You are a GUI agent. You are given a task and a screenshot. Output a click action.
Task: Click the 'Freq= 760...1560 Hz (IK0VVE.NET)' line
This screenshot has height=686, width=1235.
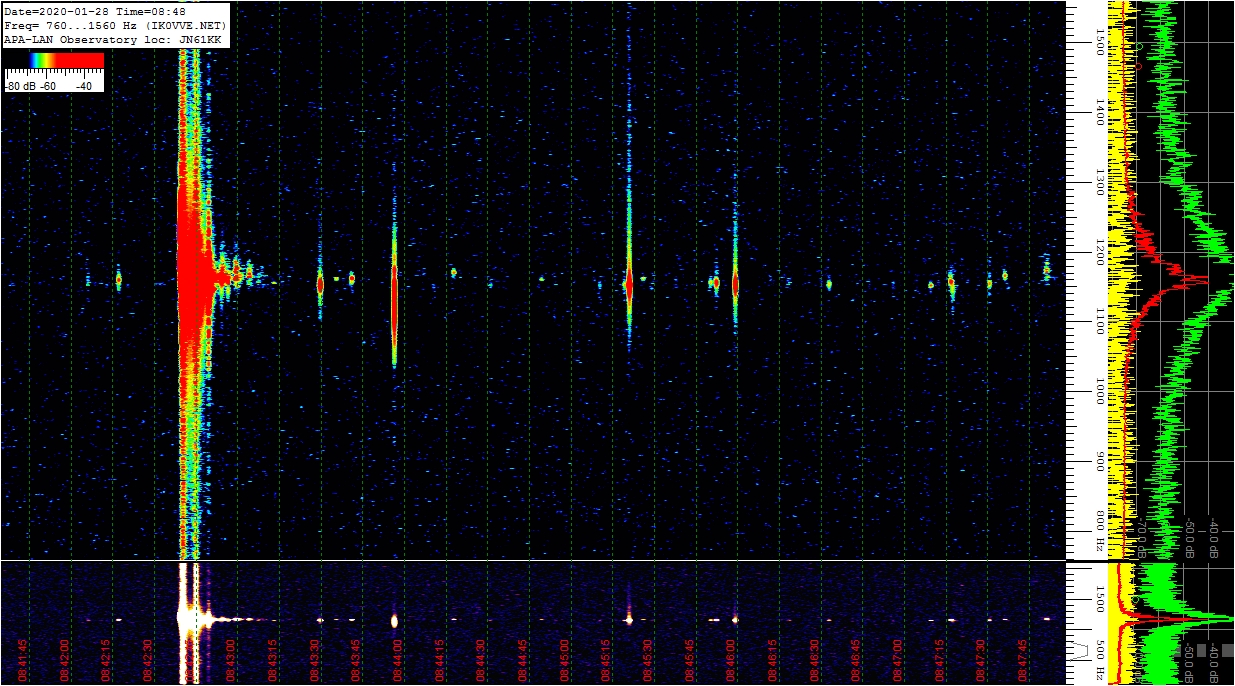click(x=115, y=25)
